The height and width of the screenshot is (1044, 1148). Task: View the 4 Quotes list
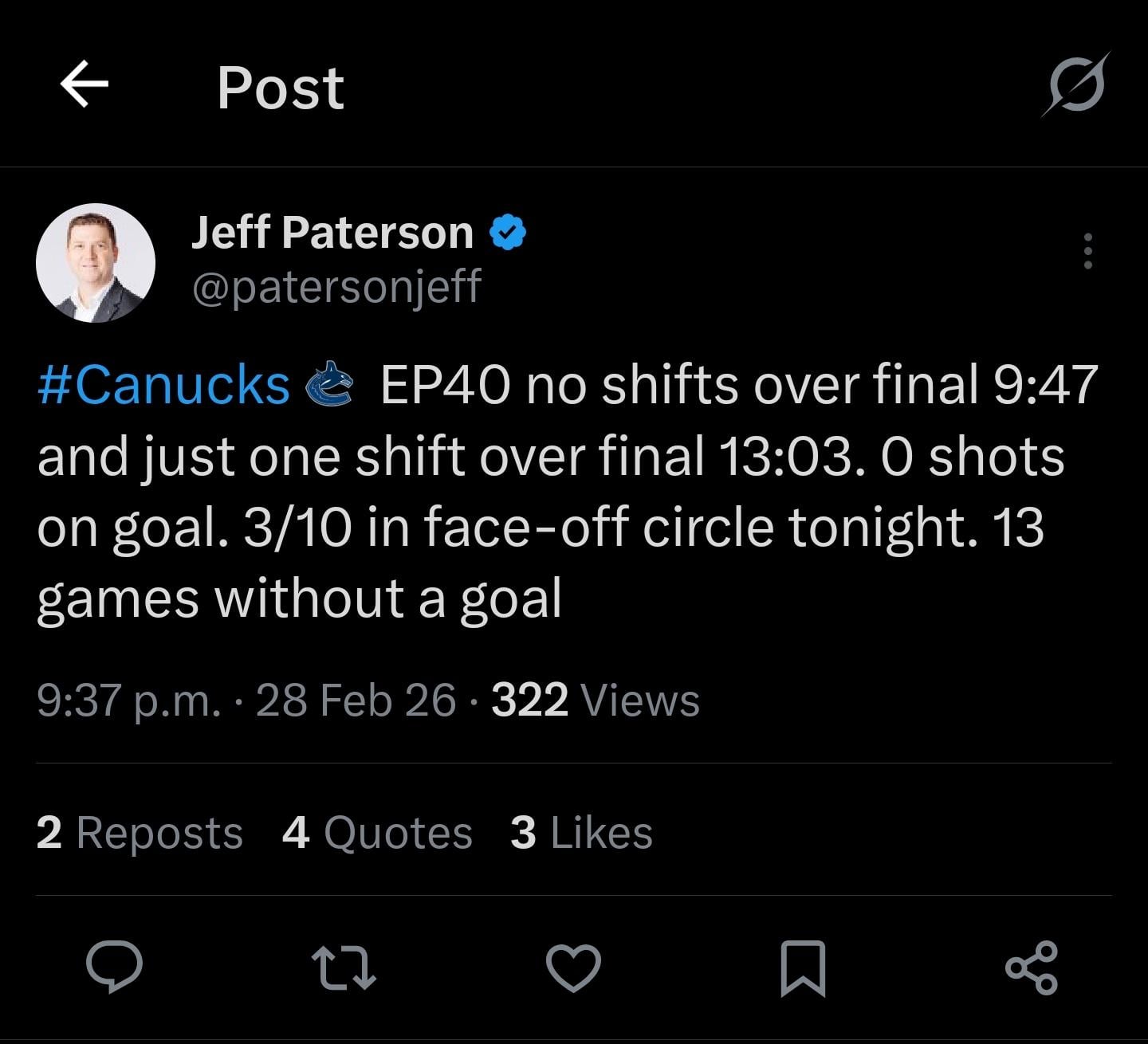point(377,833)
